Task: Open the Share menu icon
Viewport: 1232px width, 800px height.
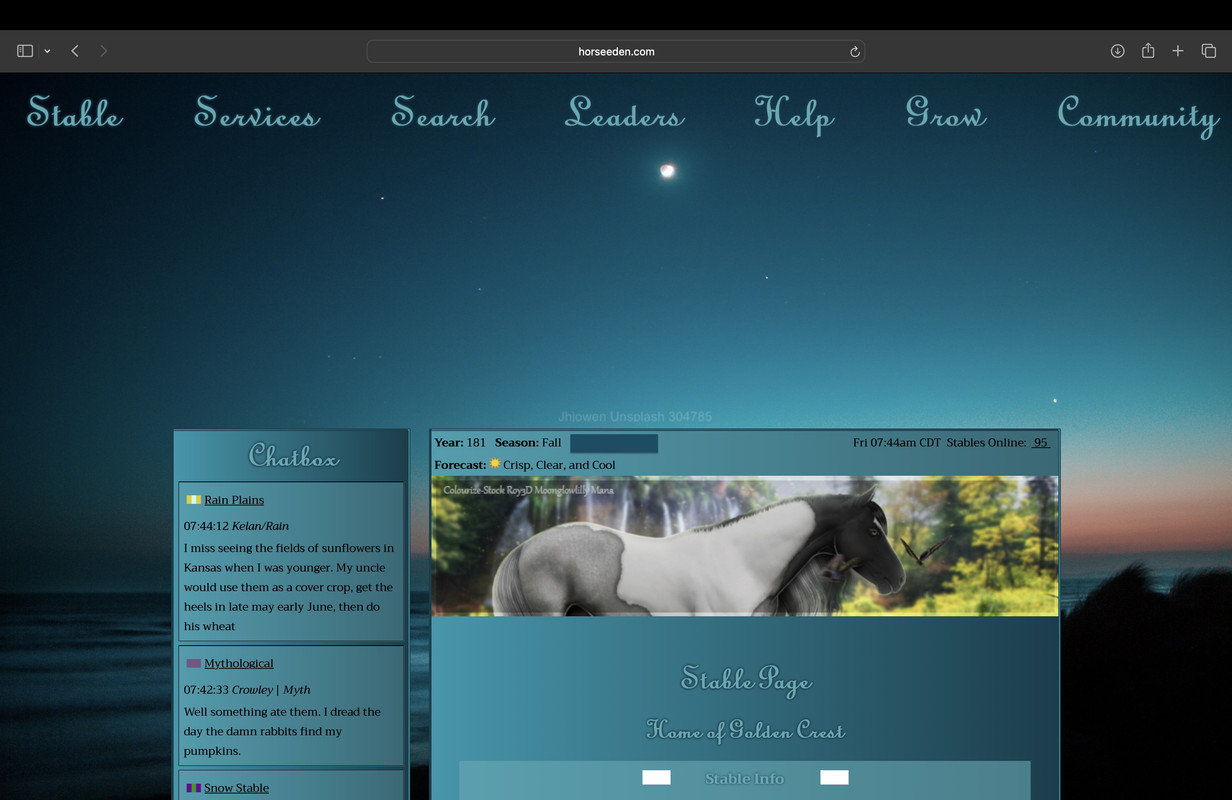Action: pos(1148,51)
